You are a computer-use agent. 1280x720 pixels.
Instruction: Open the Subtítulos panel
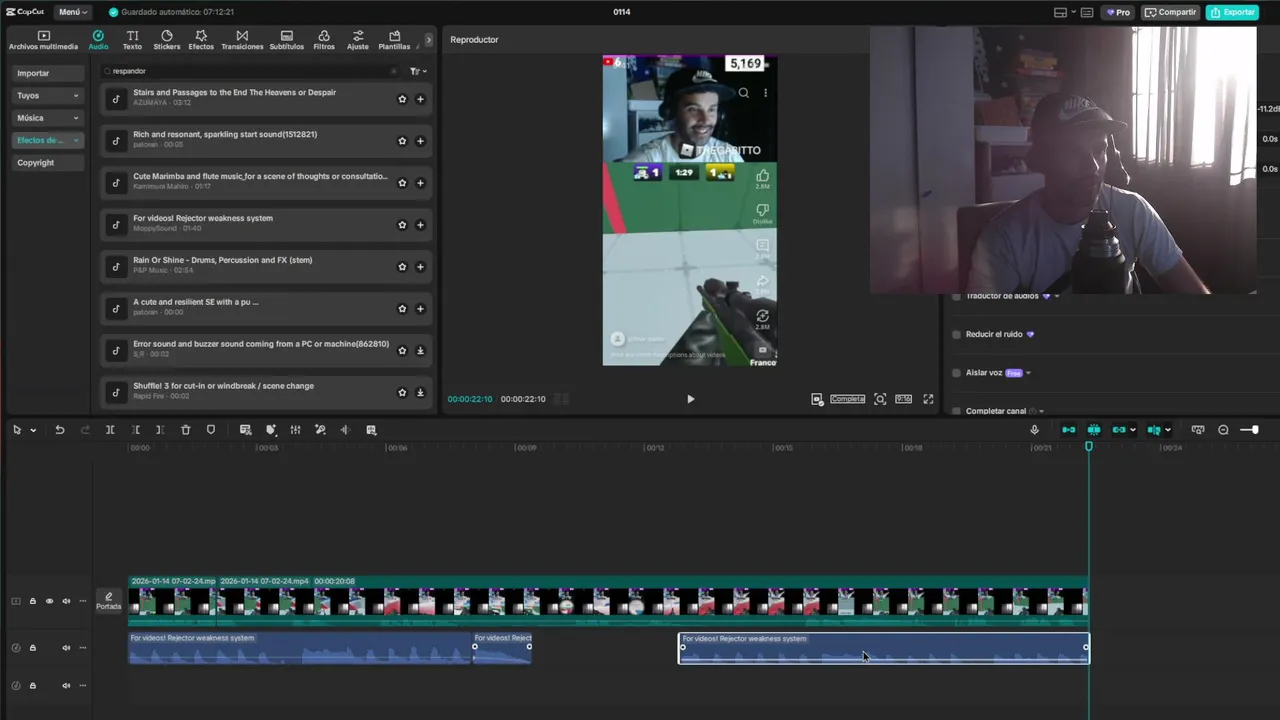point(287,40)
